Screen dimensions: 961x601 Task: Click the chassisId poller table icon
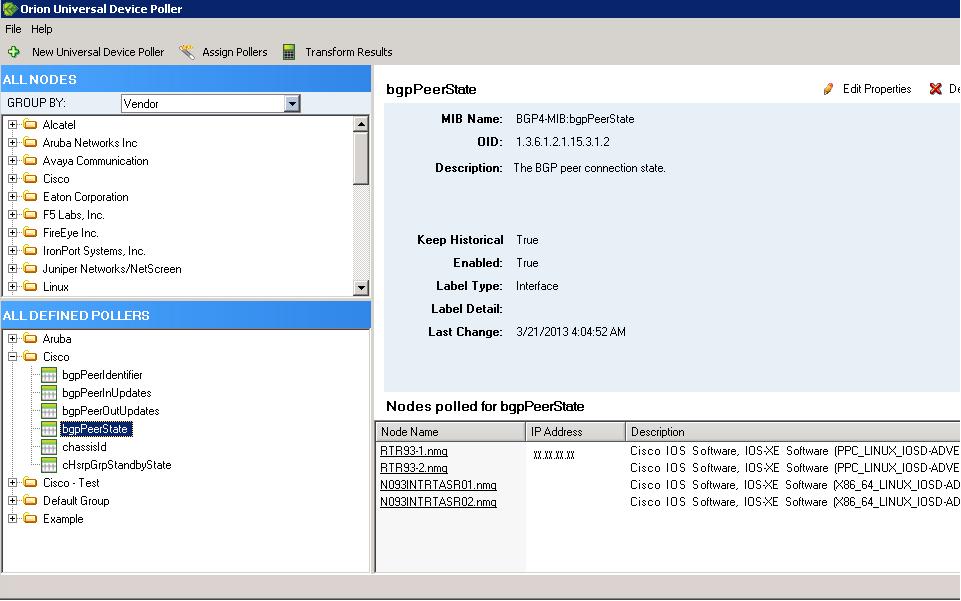tap(49, 447)
